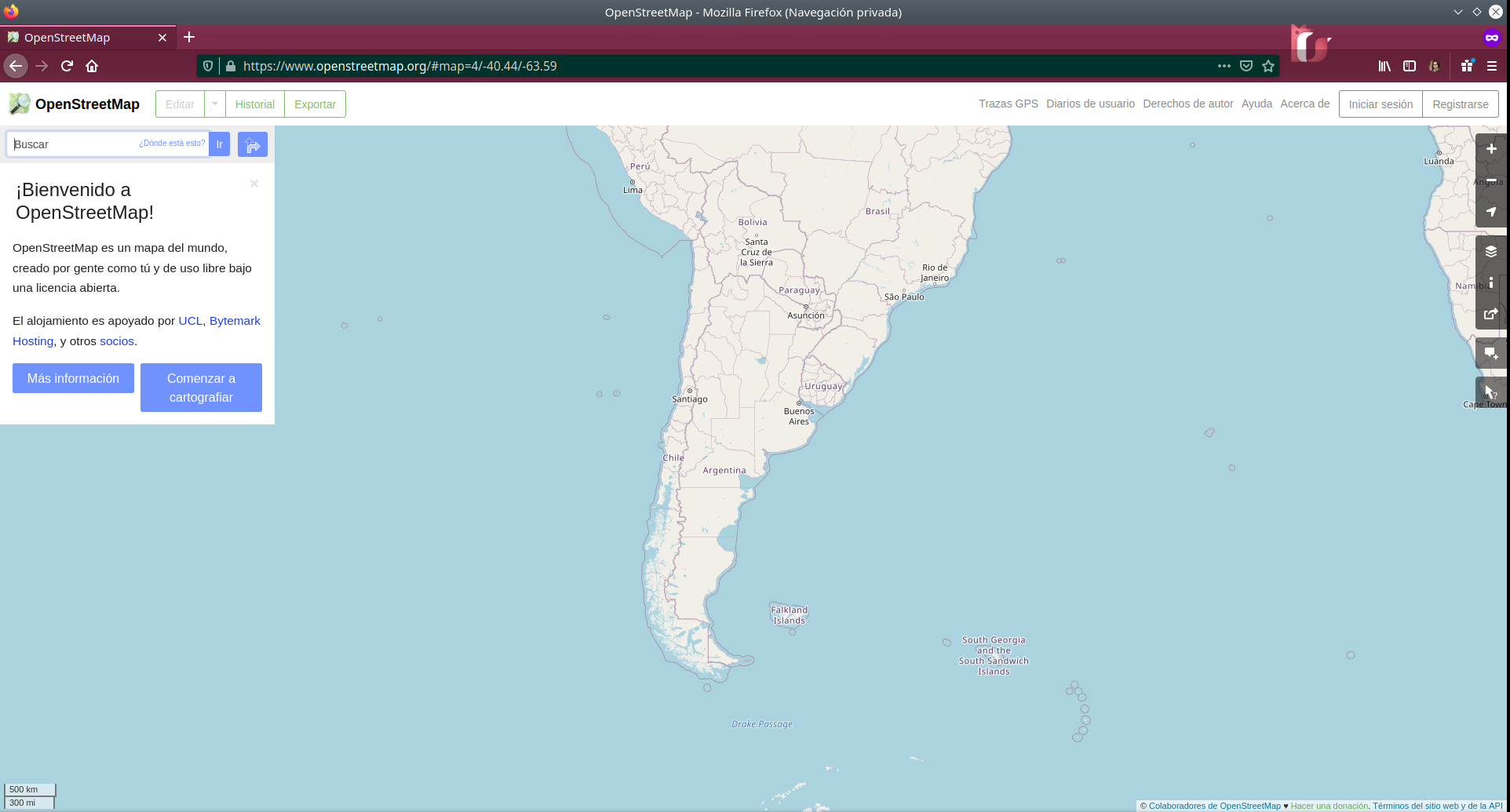Bookmark this page with star icon
Viewport: 1510px width, 812px height.
(x=1268, y=66)
